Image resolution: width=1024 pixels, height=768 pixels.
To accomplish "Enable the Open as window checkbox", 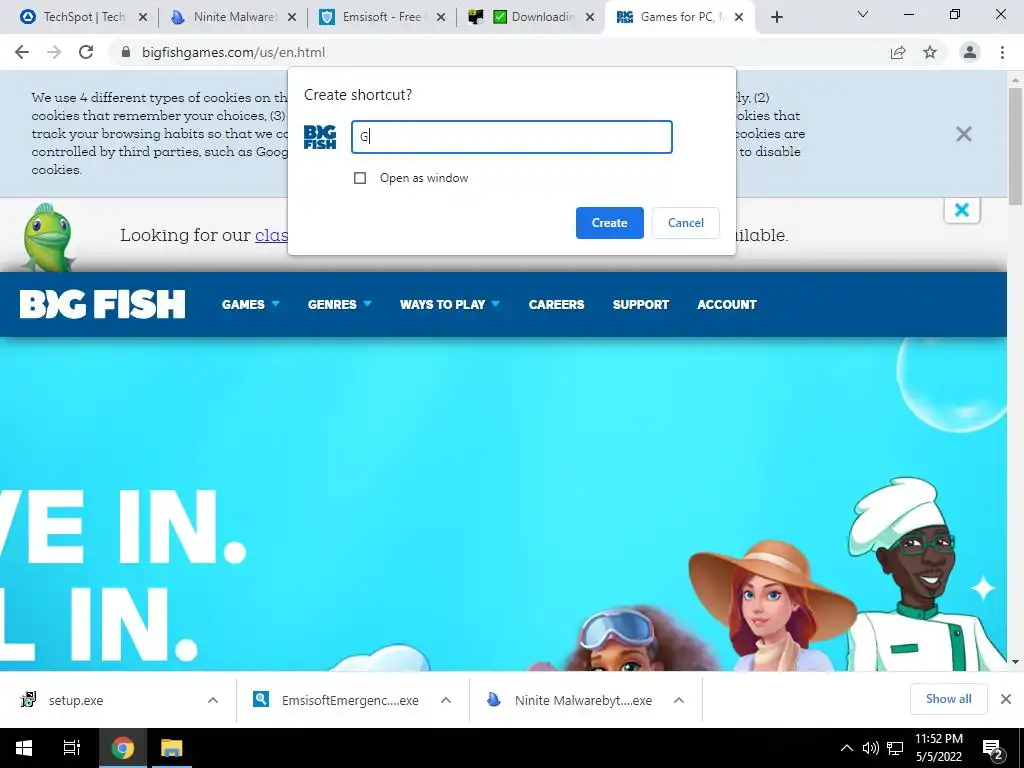I will 360,178.
